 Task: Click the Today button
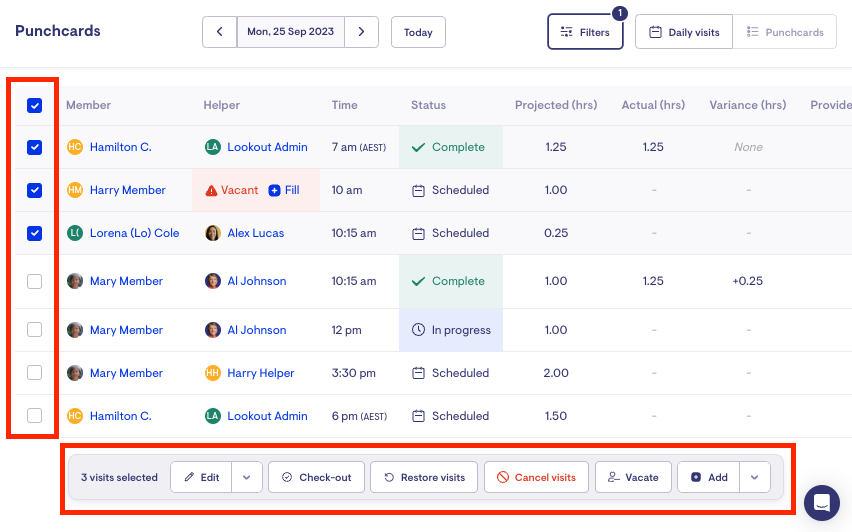(418, 32)
